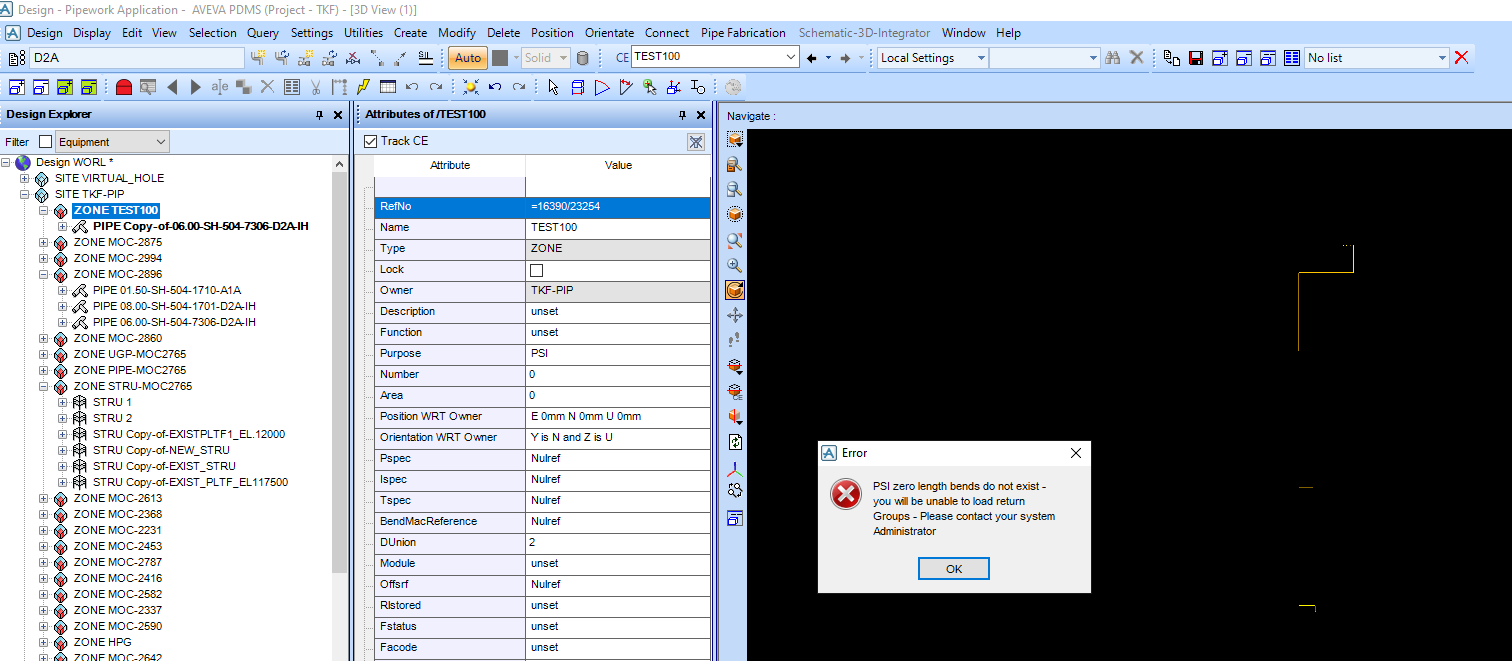
Task: Open the Utilities menu
Action: click(363, 33)
